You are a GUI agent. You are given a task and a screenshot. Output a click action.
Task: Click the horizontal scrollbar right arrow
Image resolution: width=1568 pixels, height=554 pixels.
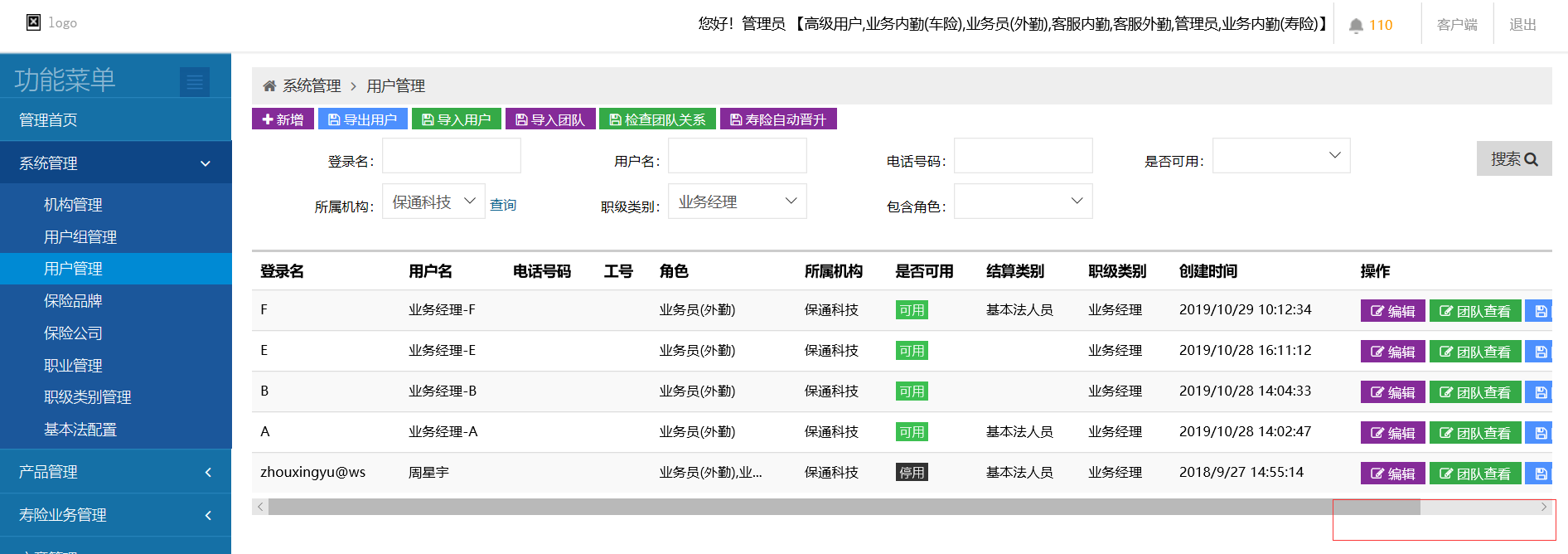pos(1544,507)
